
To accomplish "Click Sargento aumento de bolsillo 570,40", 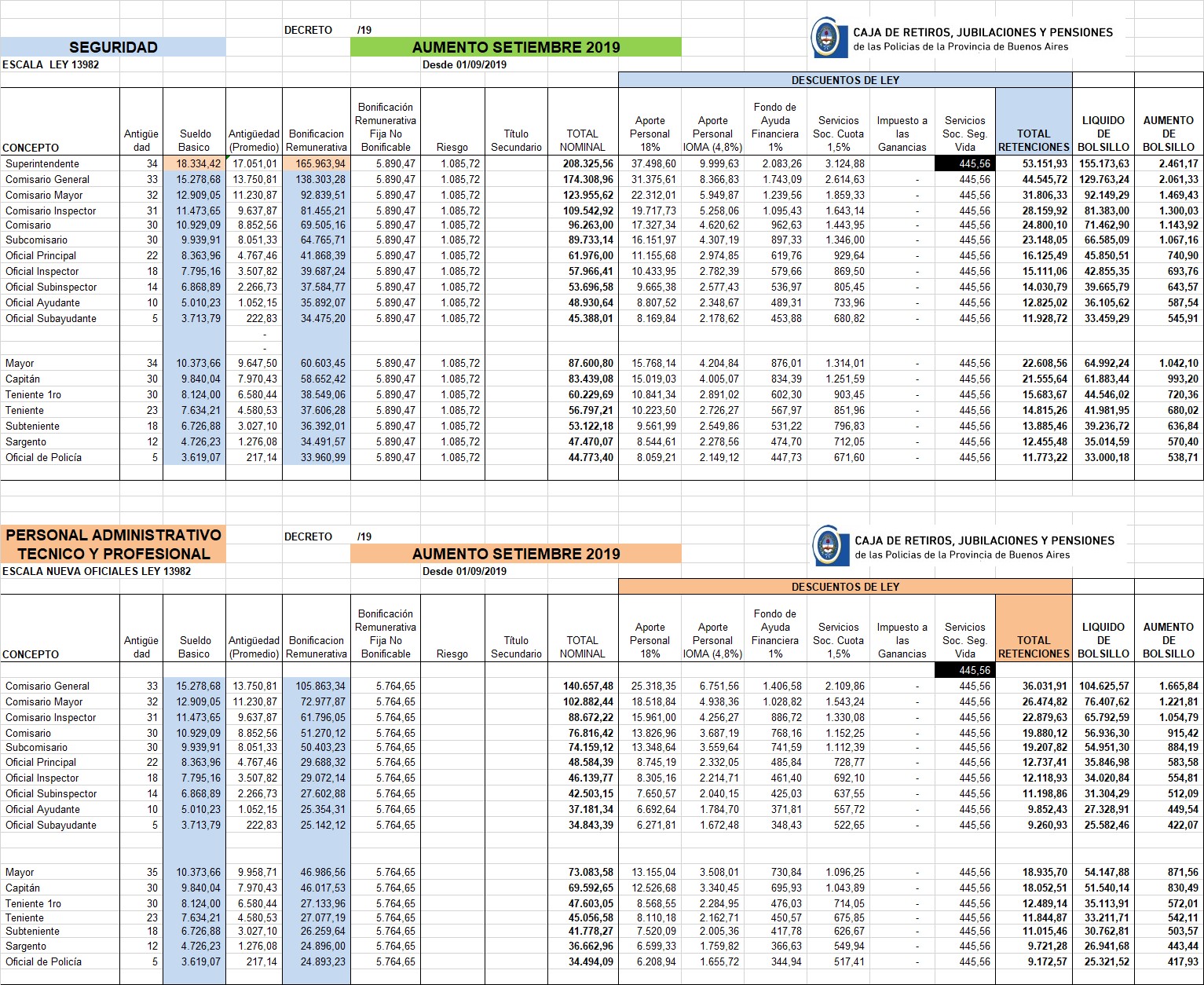I will (x=1169, y=441).
